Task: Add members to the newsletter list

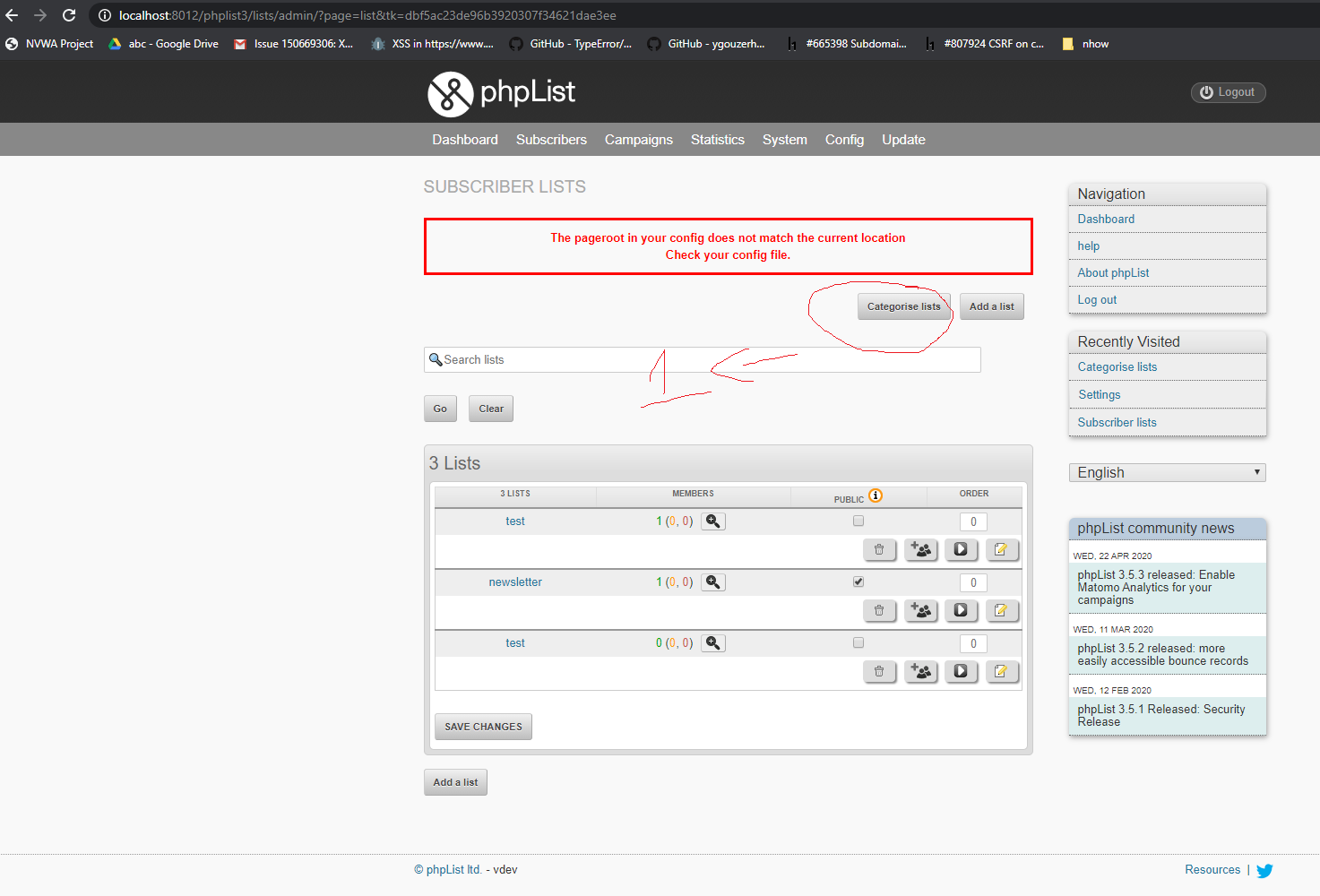Action: tap(920, 611)
